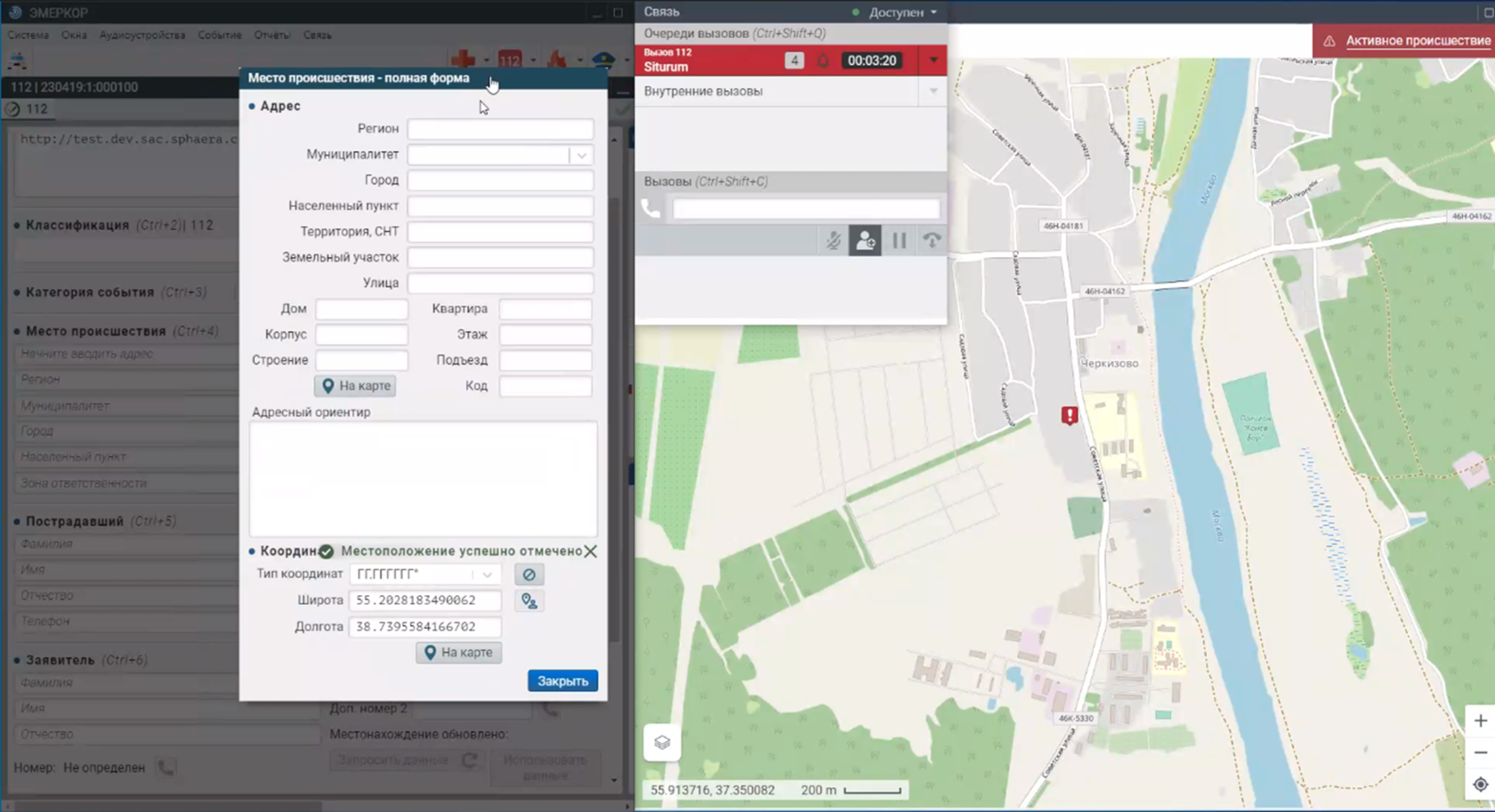Click the phone icon beside Доп. номер 2

point(551,709)
